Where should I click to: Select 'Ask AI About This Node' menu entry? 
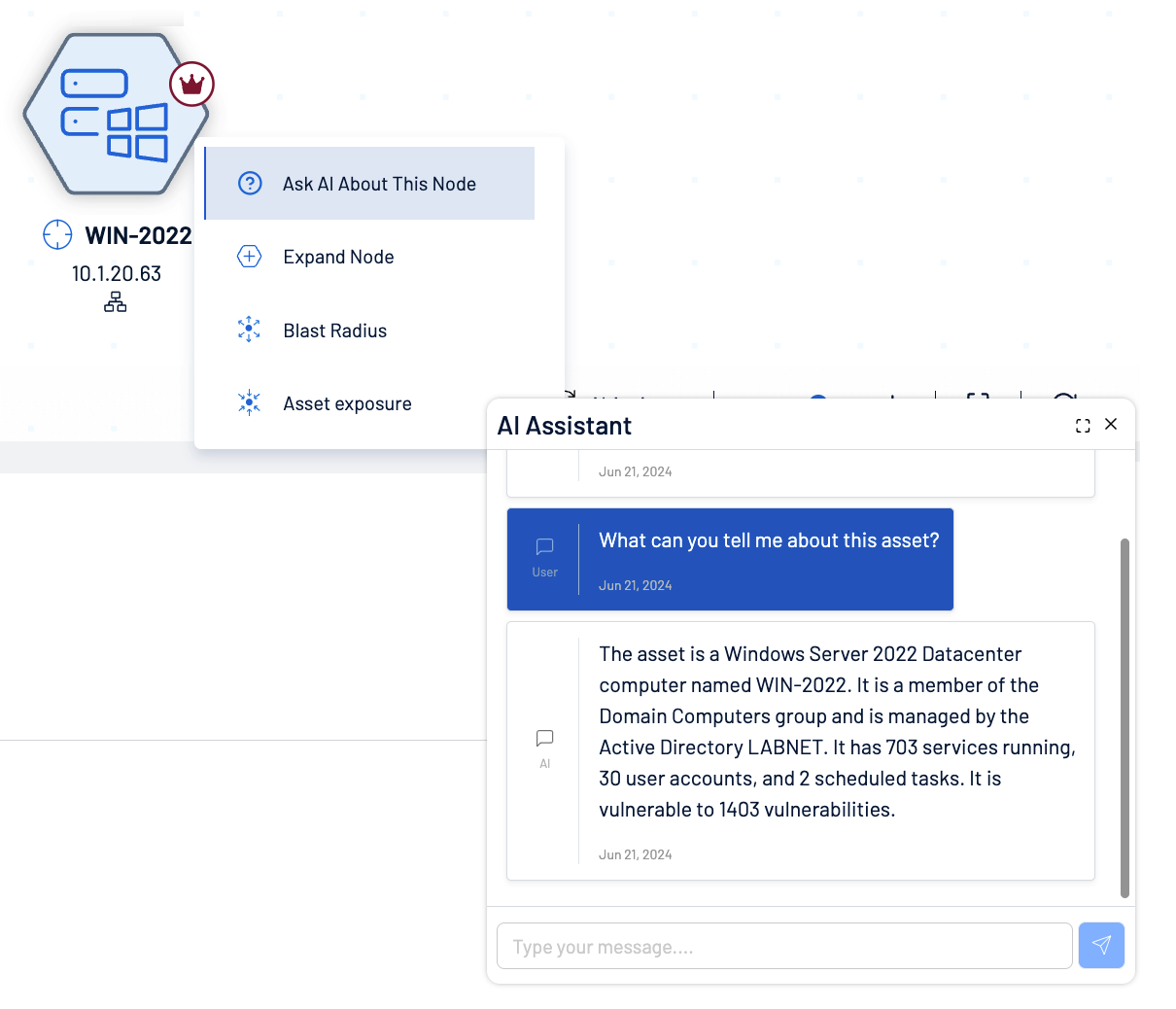click(369, 184)
